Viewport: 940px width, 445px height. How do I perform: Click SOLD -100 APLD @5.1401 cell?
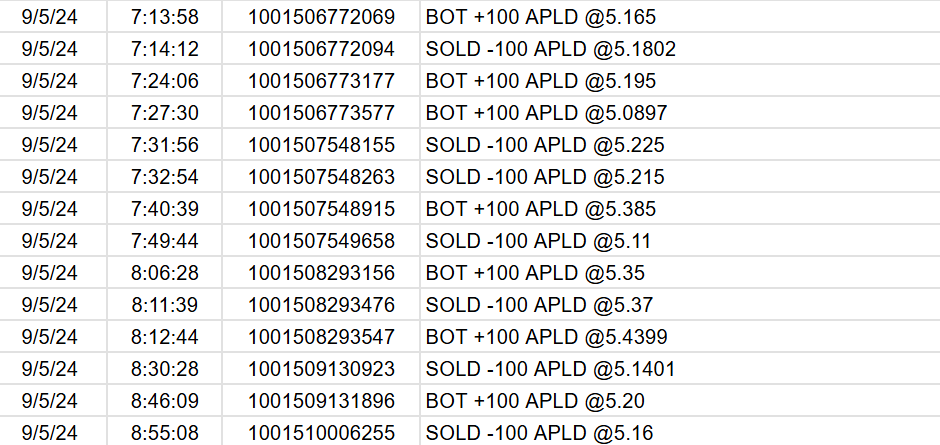tap(550, 369)
